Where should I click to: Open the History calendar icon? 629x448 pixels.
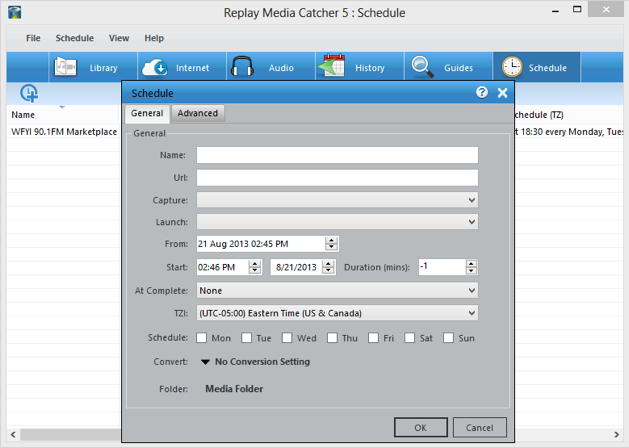331,65
